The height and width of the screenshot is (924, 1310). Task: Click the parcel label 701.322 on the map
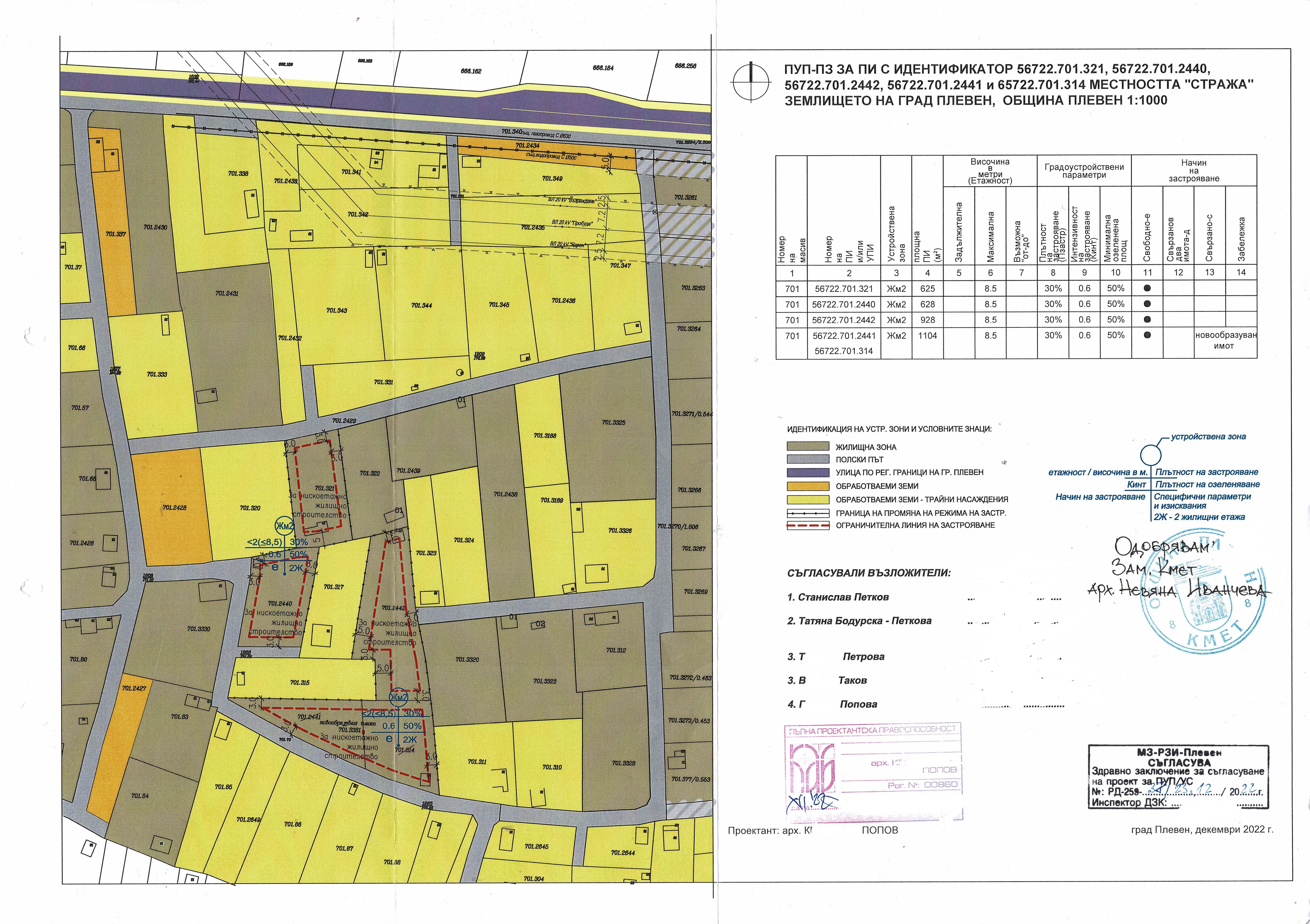click(370, 473)
